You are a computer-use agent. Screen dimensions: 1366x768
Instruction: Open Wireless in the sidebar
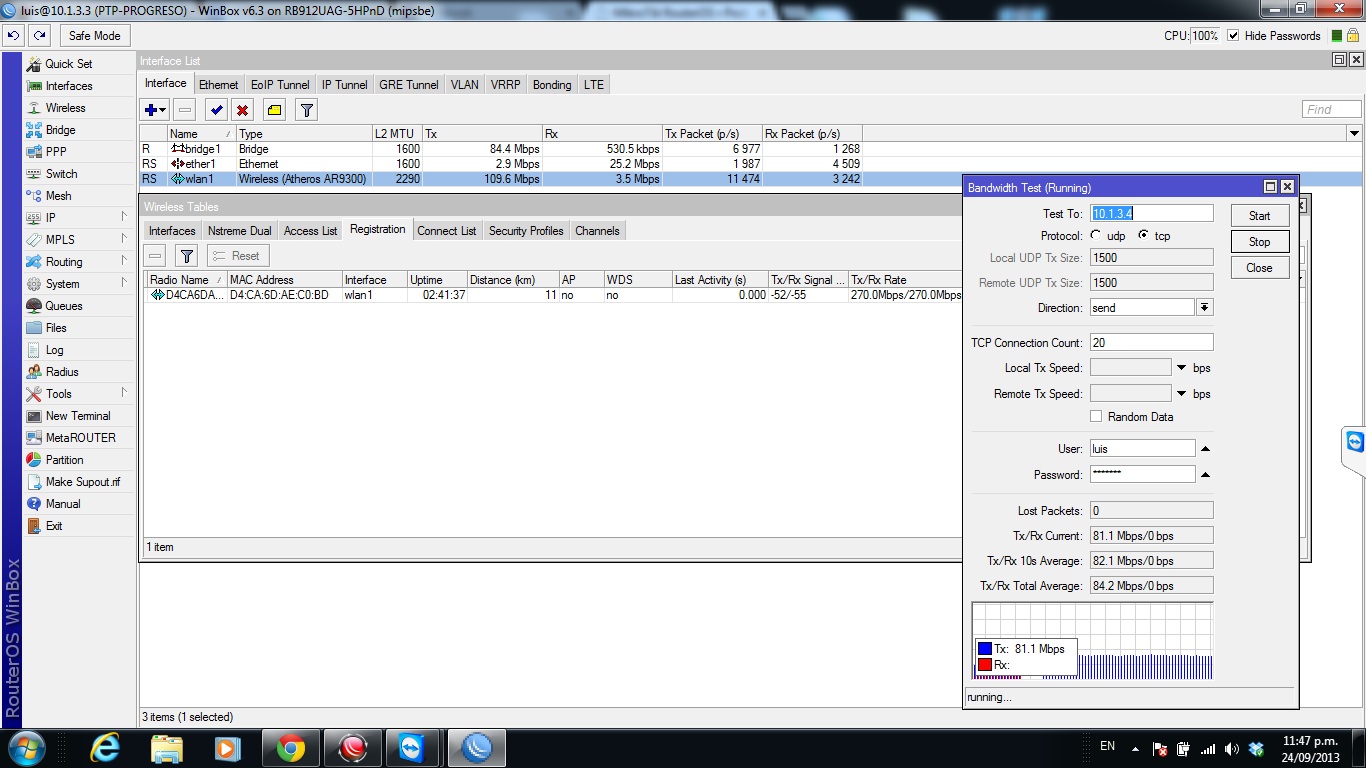[x=66, y=108]
